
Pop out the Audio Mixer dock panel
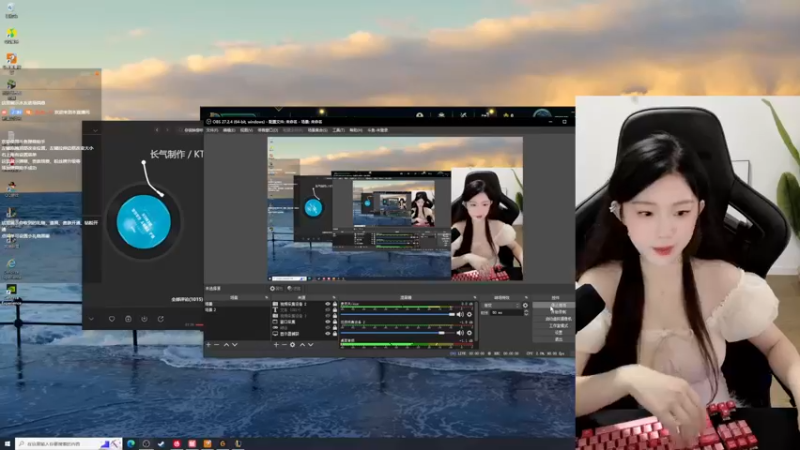pyautogui.click(x=475, y=297)
